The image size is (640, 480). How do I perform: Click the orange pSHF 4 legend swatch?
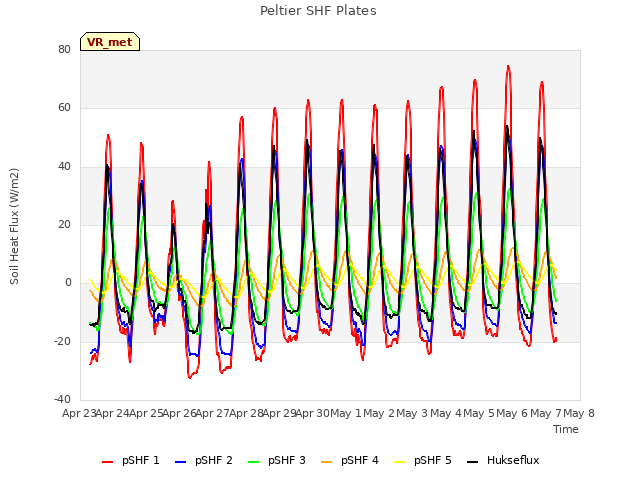327,462
